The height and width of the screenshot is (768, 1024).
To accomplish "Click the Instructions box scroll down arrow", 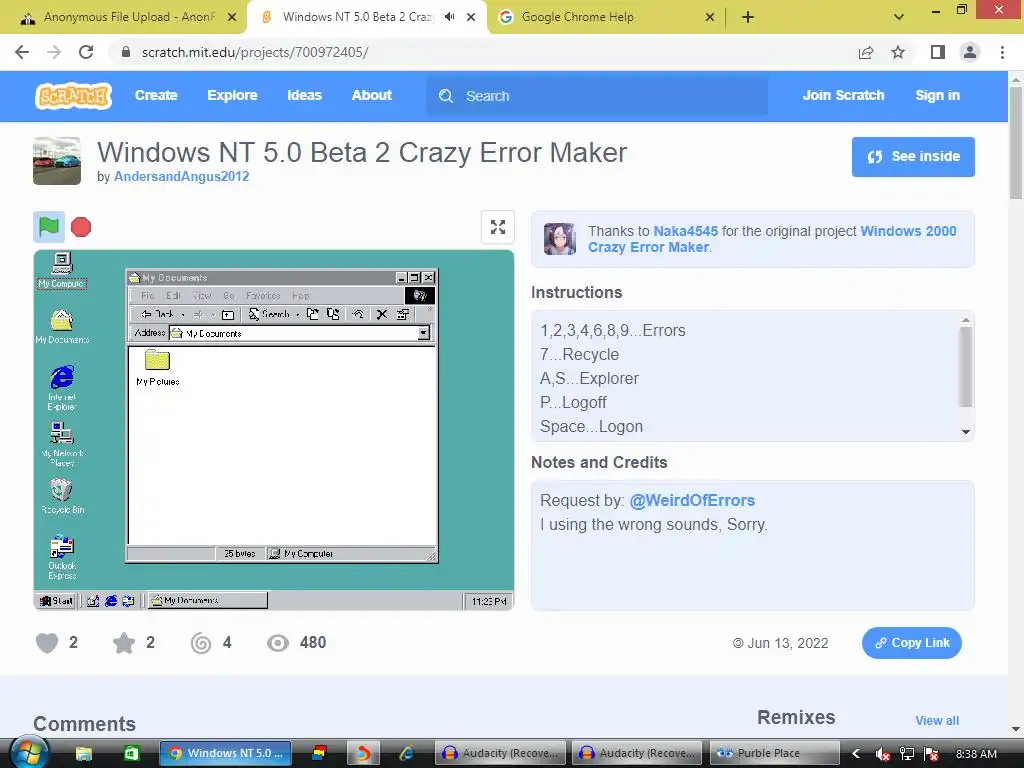I will [966, 432].
